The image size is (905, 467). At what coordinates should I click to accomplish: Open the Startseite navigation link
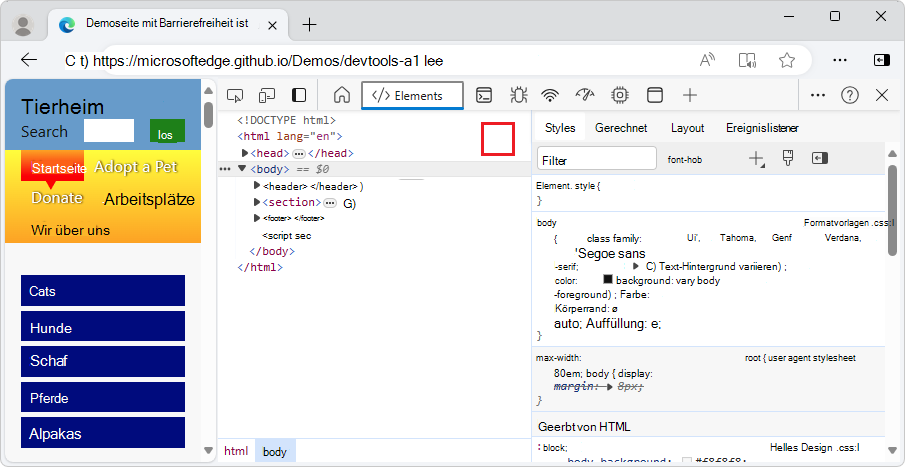[x=59, y=168]
